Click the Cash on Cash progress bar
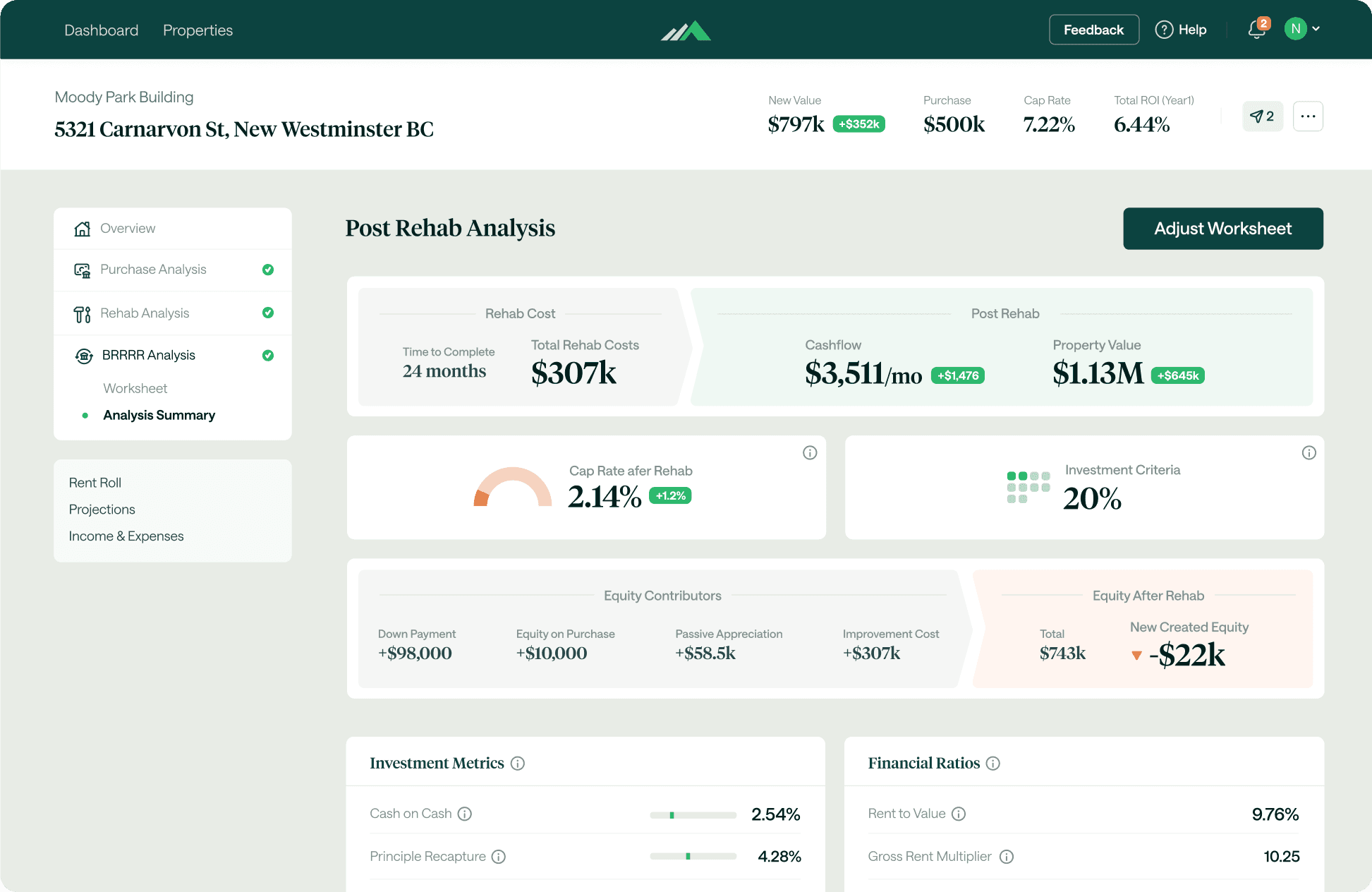1372x892 pixels. pyautogui.click(x=693, y=815)
